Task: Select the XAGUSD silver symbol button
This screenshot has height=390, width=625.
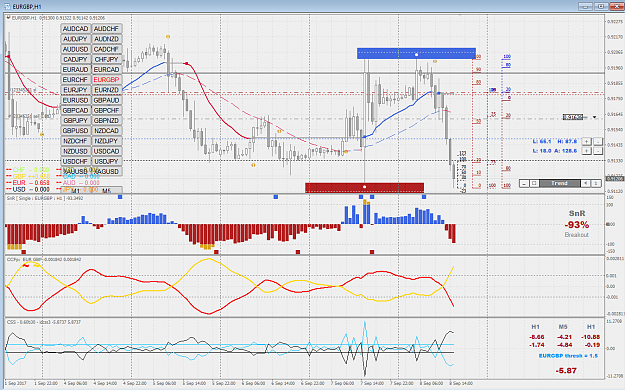Action: pos(106,171)
